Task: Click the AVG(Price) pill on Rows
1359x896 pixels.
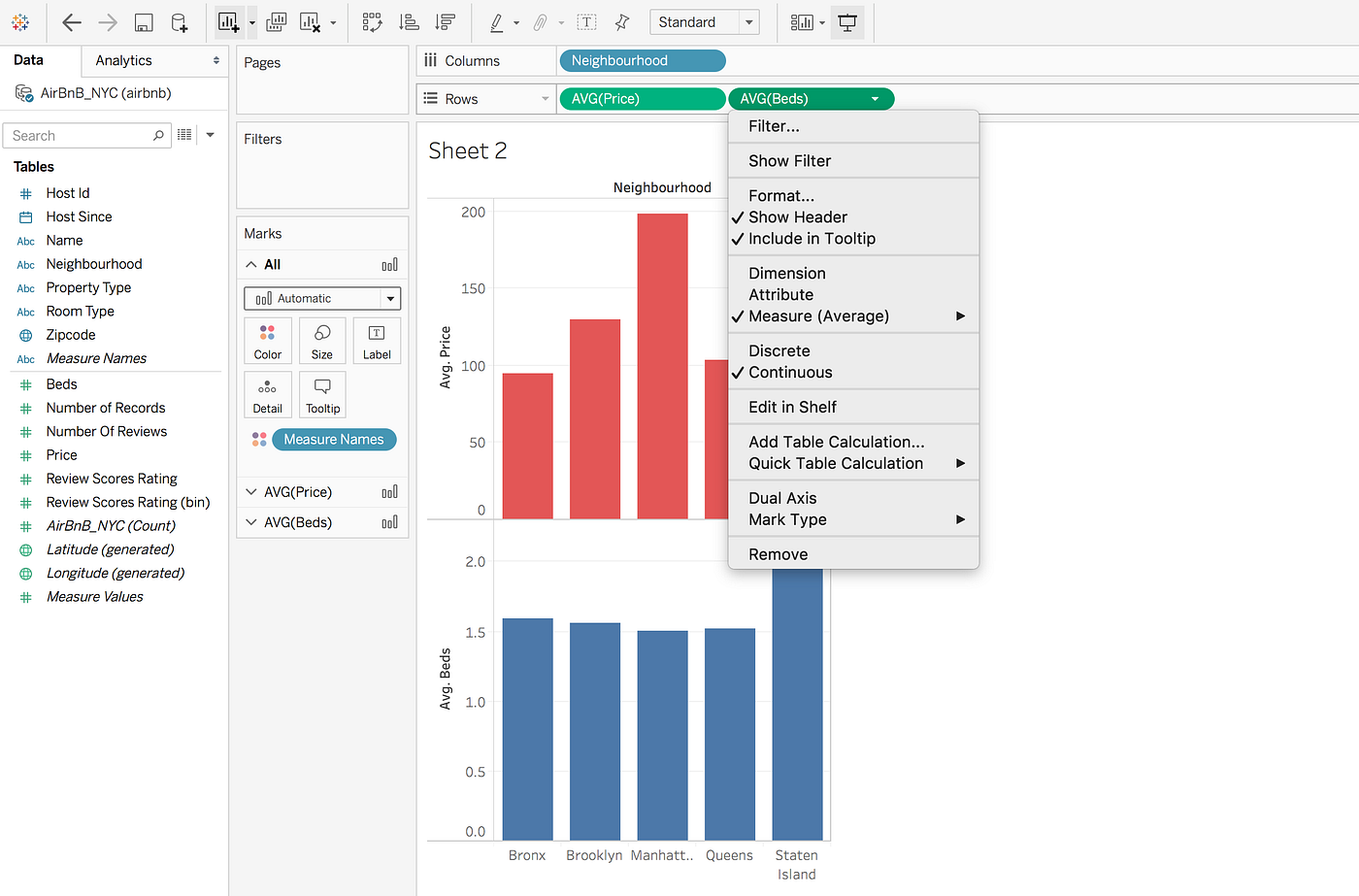Action: (x=643, y=99)
